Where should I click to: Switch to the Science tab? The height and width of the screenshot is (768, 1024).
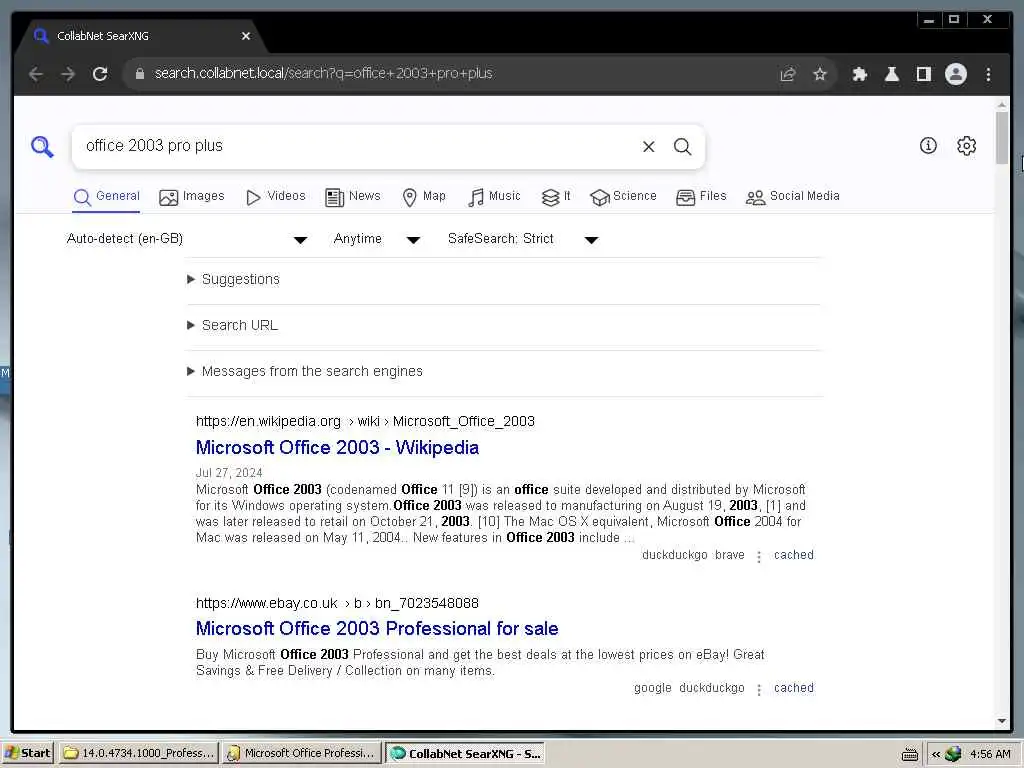point(623,197)
